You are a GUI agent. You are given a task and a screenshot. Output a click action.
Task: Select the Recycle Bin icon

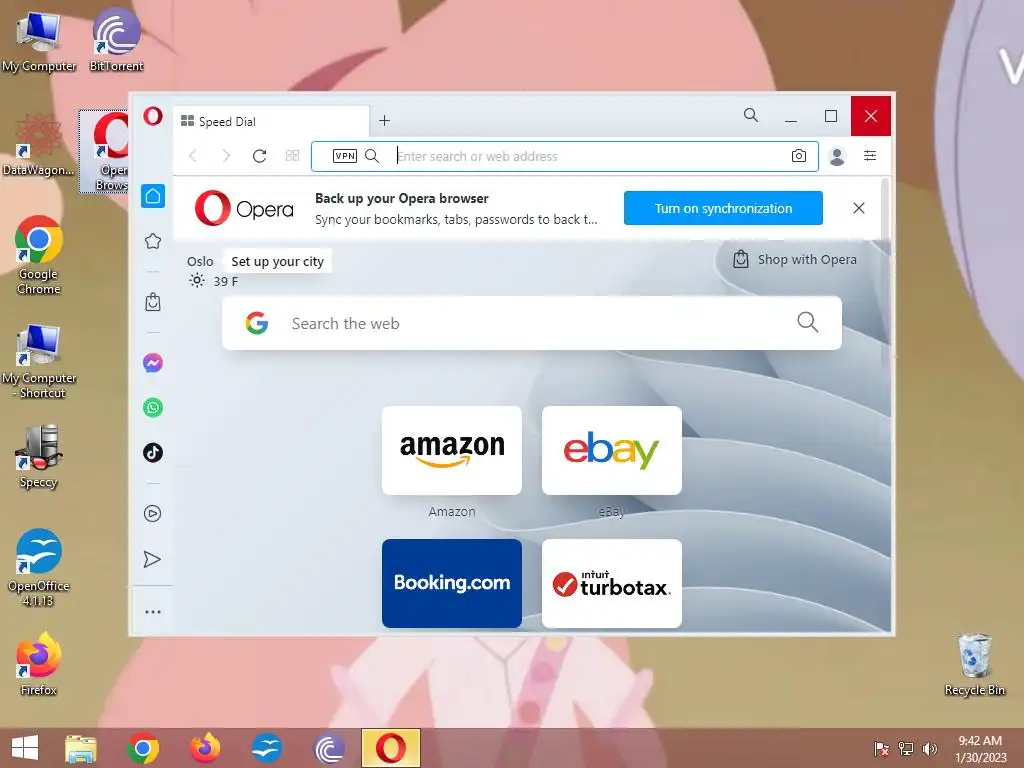(x=975, y=665)
